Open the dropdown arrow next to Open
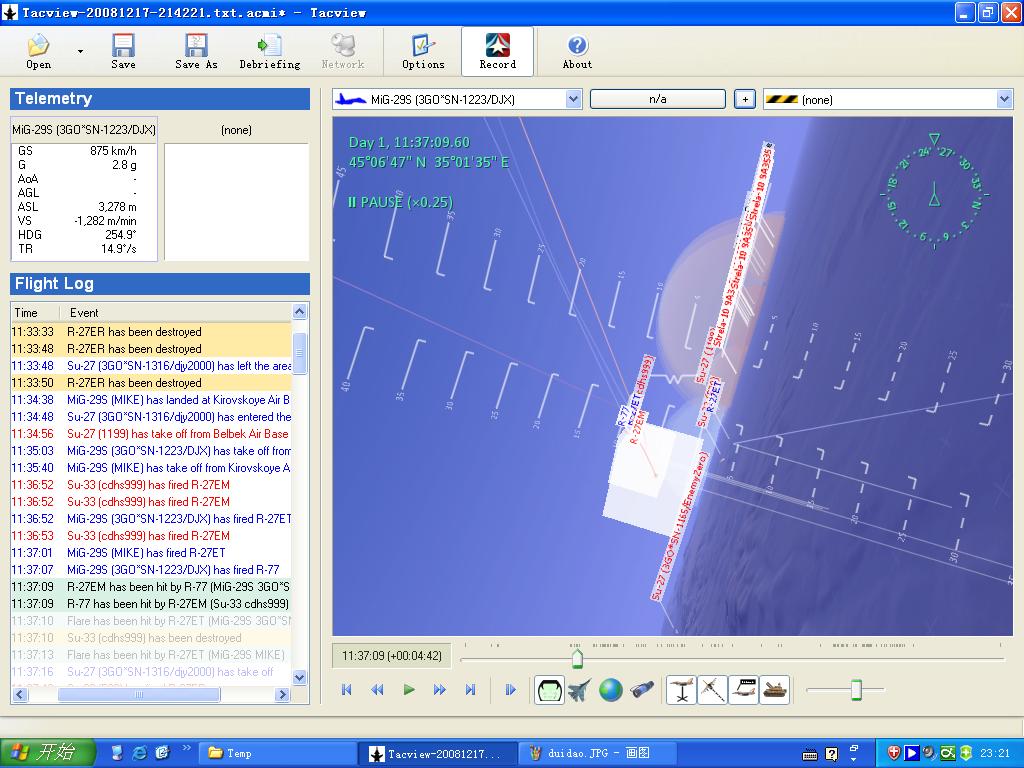Screen dimensions: 1024x768 (x=80, y=51)
